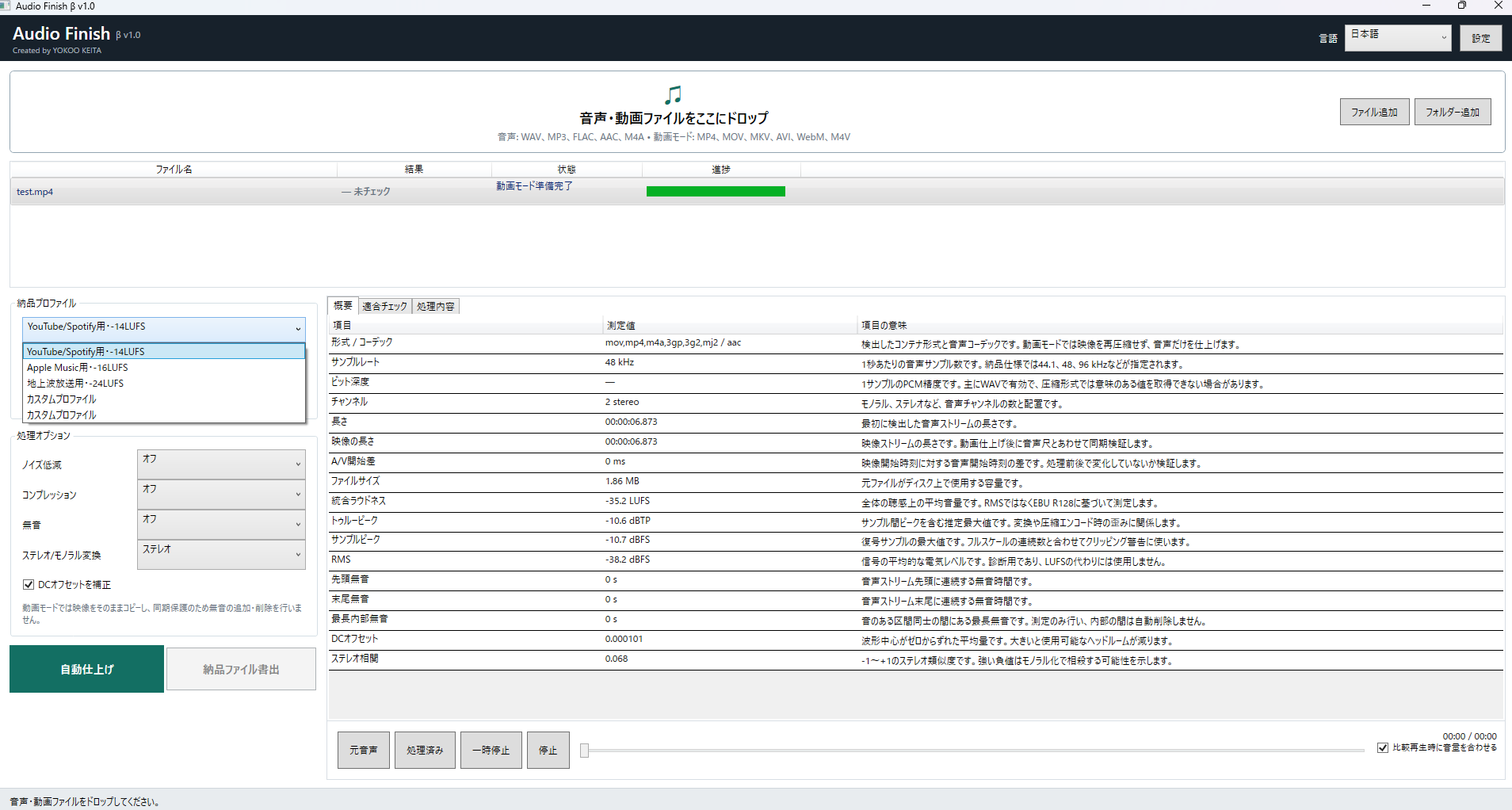1512x810 pixels.
Task: Click the green progress bar for test.mp4
Action: click(x=716, y=191)
